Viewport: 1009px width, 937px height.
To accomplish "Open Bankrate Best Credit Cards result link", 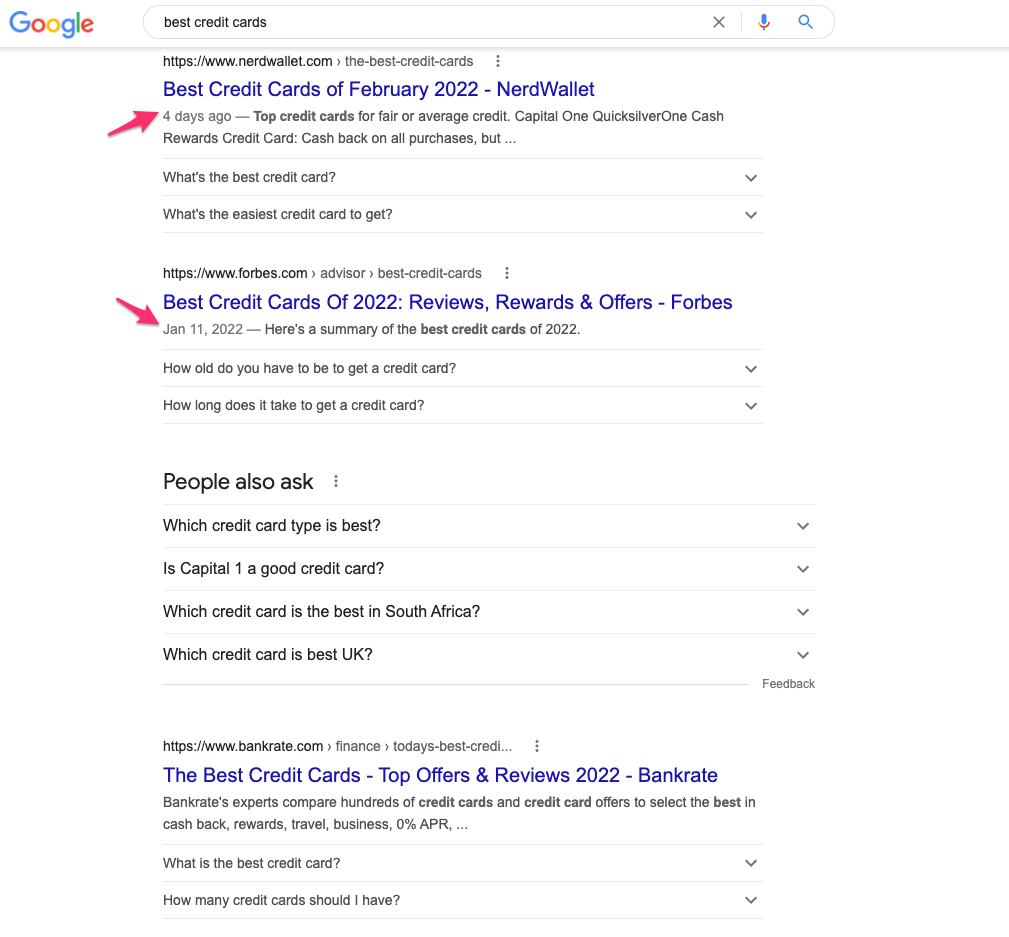I will click(440, 775).
